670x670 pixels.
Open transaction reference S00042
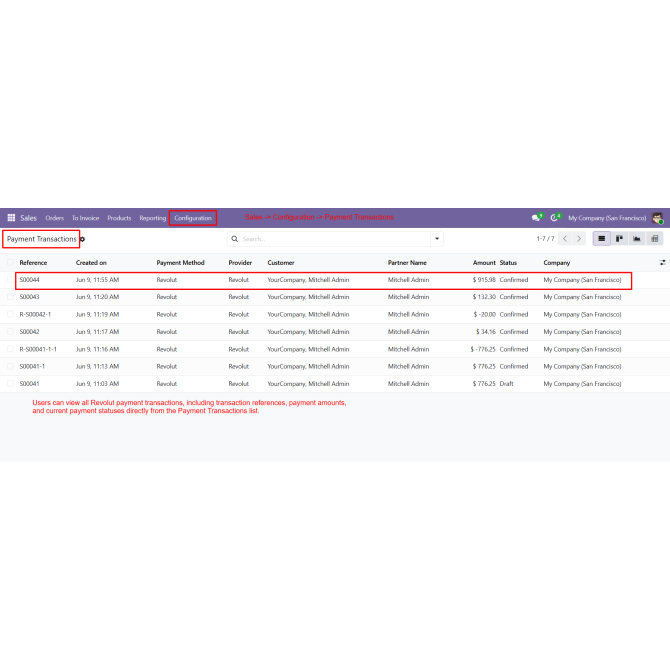click(29, 332)
